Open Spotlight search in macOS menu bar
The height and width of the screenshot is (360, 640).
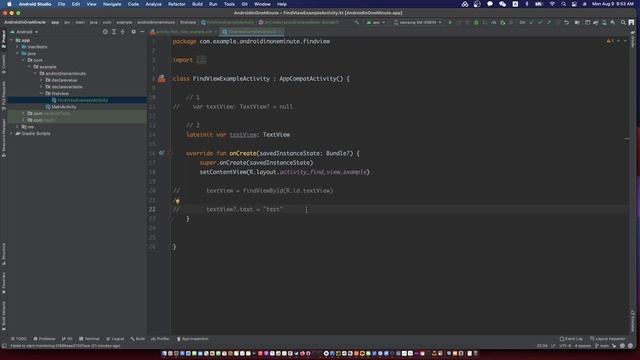(563, 4)
